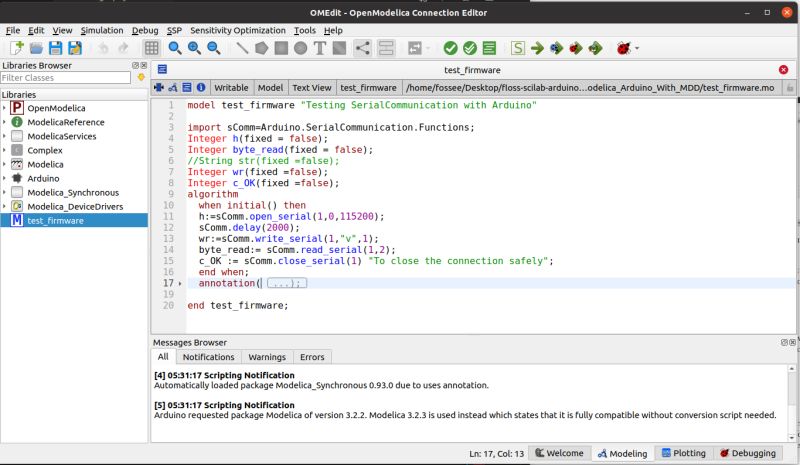Viewport: 800px width, 465px height.
Task: Save the current model
Action: click(x=55, y=48)
